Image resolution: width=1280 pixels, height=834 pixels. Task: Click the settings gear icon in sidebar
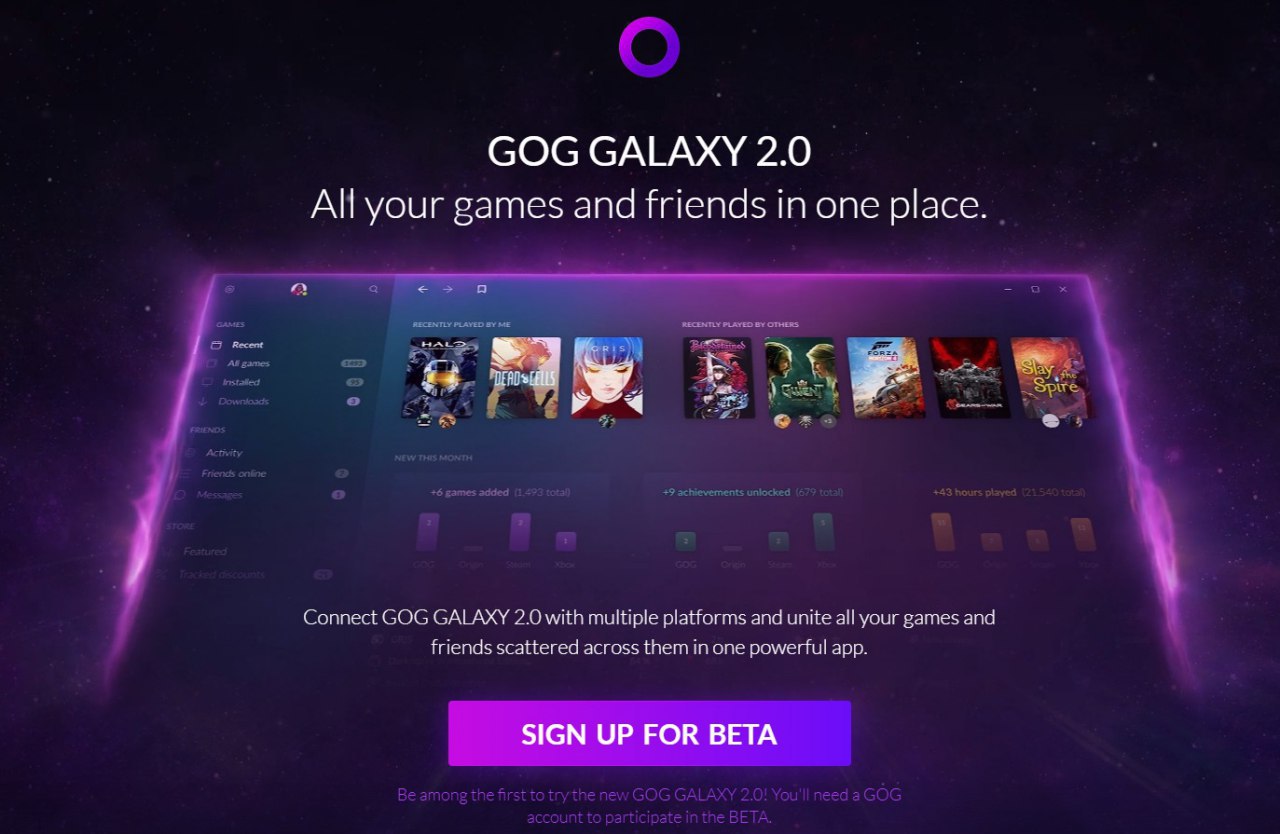point(229,289)
